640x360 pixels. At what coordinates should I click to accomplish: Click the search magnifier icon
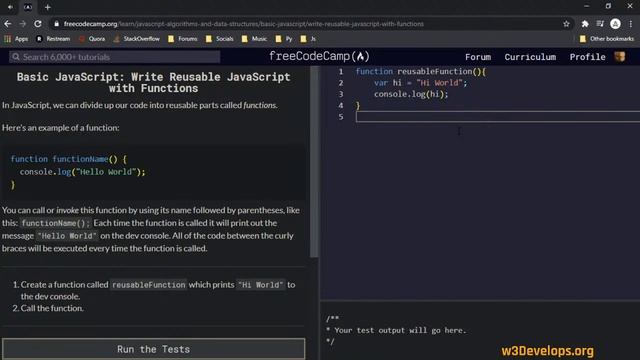coord(16,57)
